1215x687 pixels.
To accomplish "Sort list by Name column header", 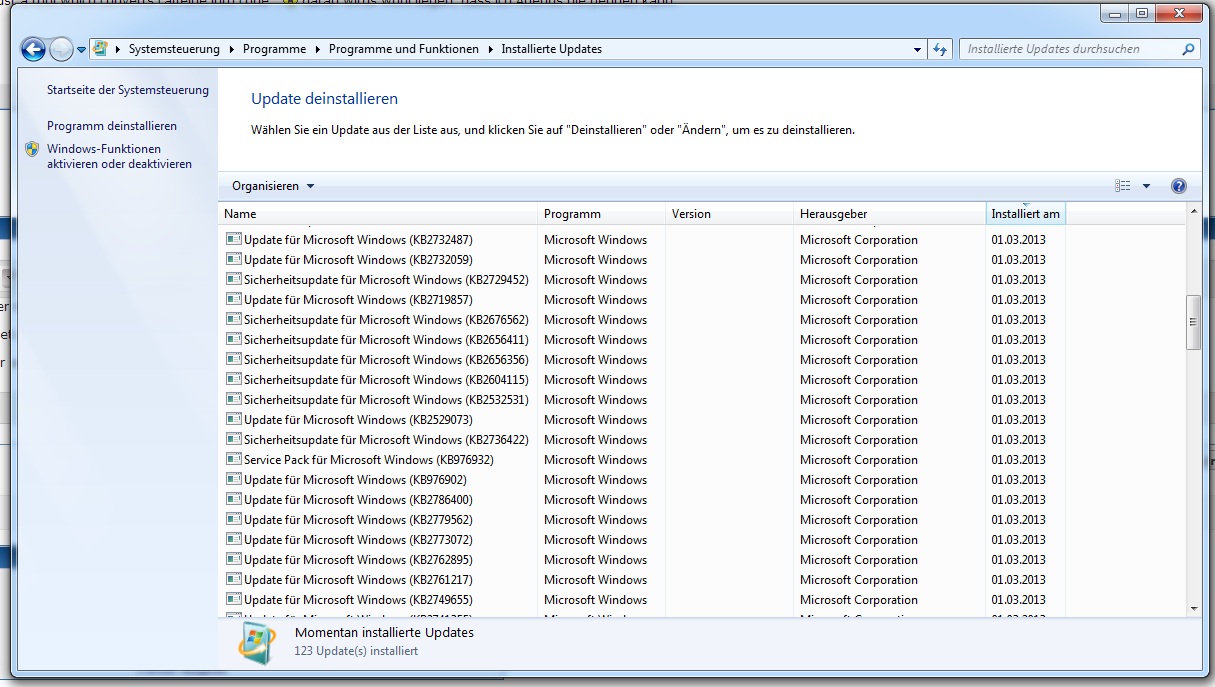I will 378,214.
